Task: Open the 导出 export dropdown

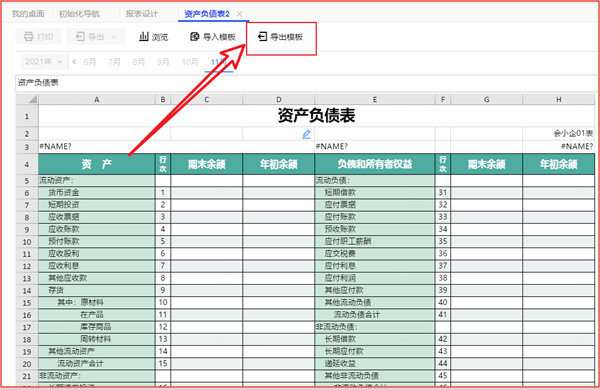Action: click(96, 37)
